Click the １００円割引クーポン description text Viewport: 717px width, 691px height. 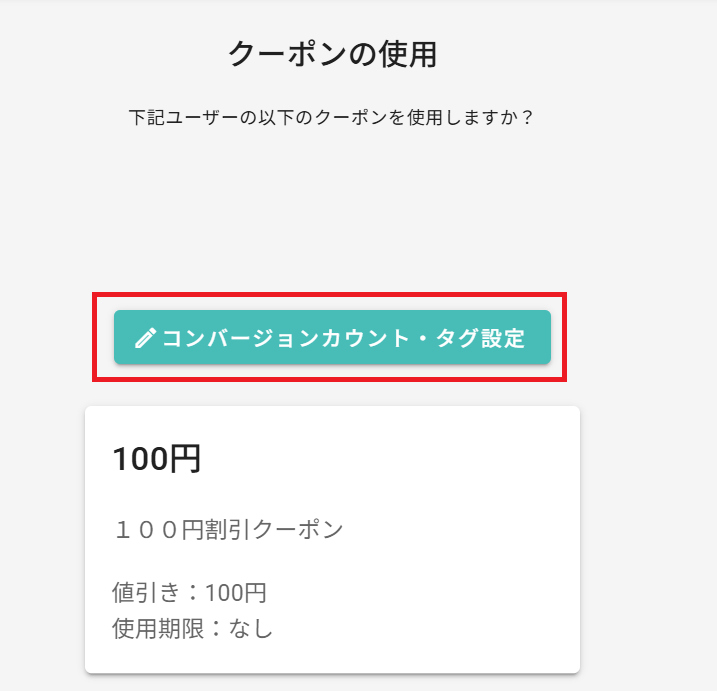click(x=228, y=529)
